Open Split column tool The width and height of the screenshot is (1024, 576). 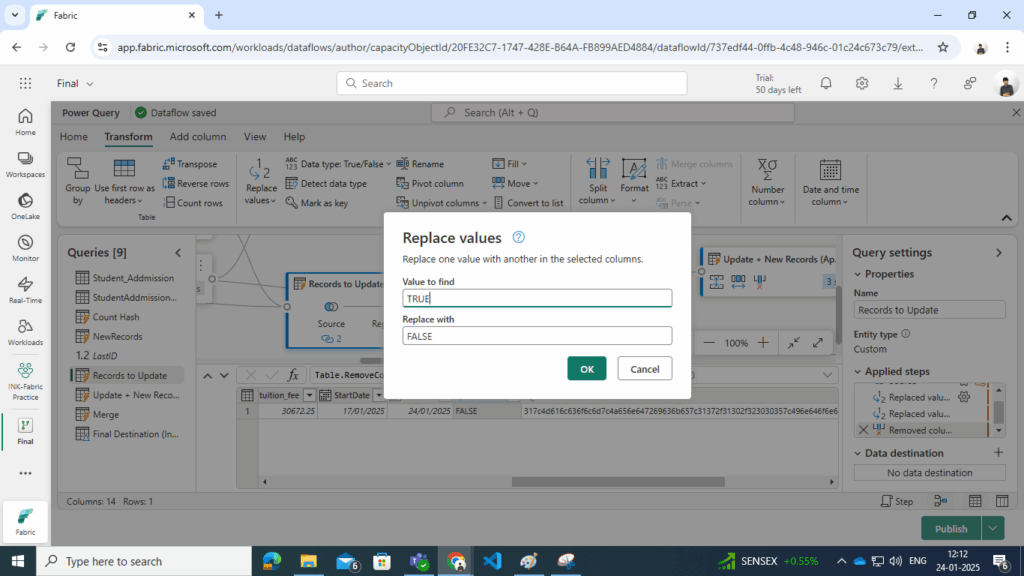[597, 181]
